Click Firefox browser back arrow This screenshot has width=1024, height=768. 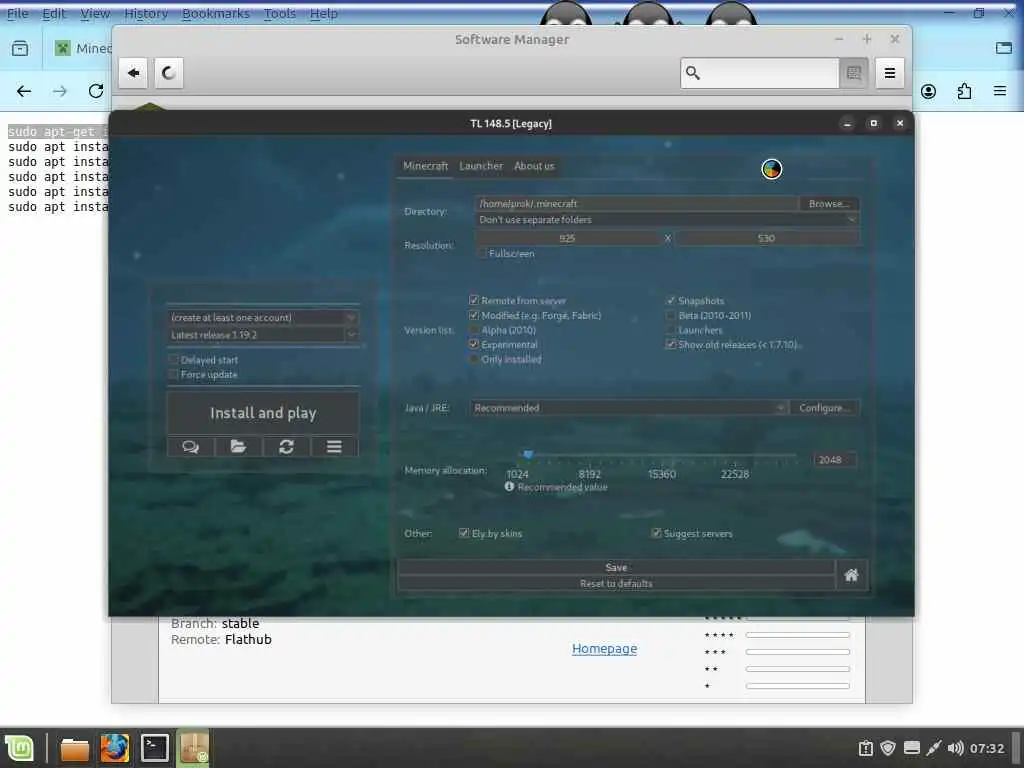coord(24,91)
